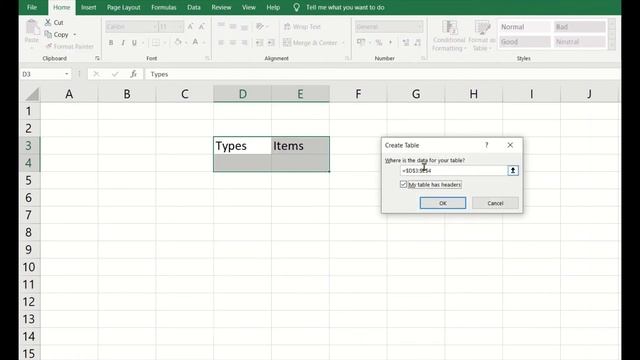This screenshot has width=640, height=360.
Task: Click Merge & Center
Action: coord(310,42)
